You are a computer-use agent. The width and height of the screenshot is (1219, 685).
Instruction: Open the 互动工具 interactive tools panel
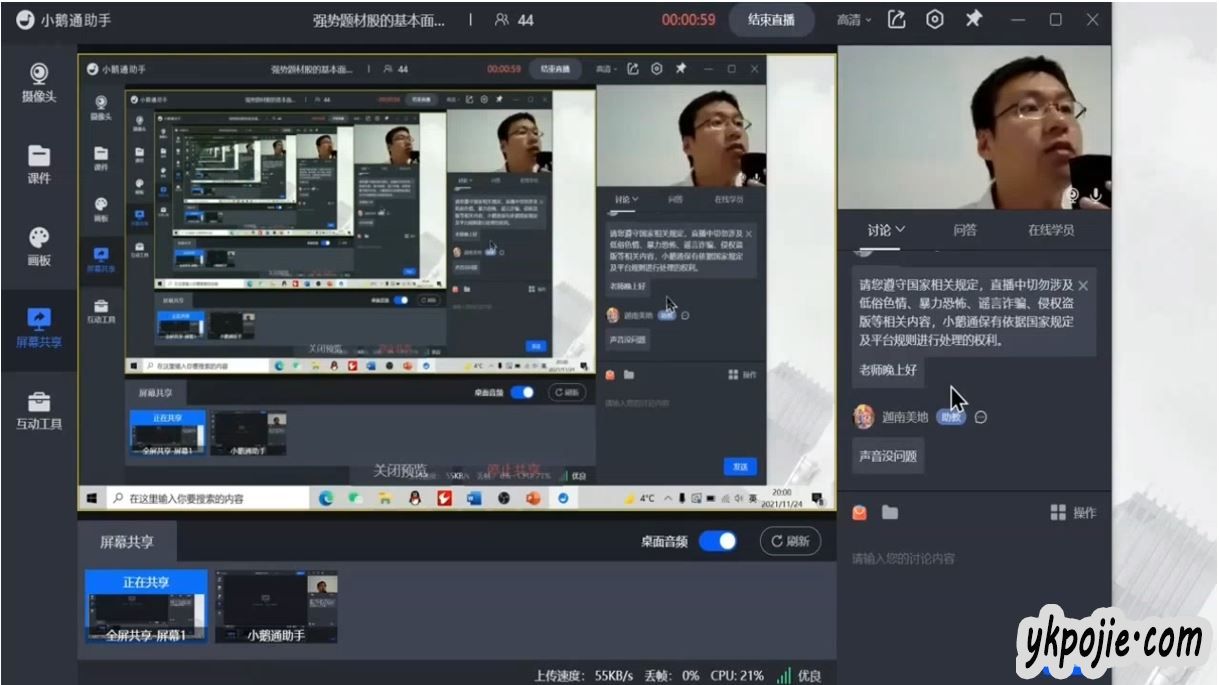tap(38, 410)
